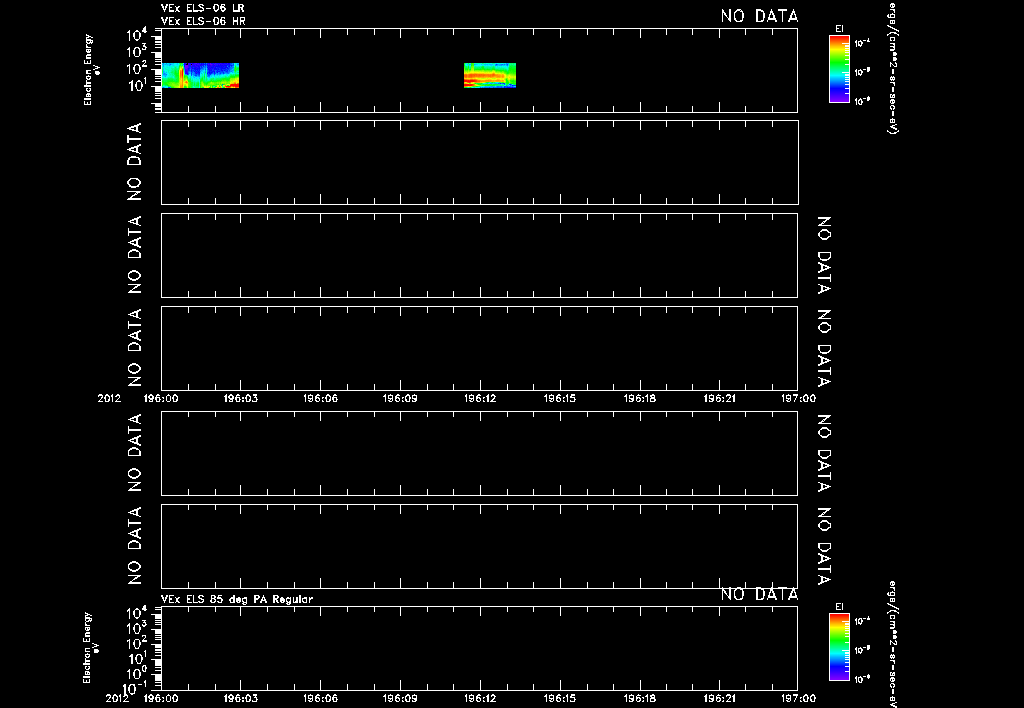Image resolution: width=1024 pixels, height=708 pixels.
Task: Click 'NO DATA' text above the bottom panel's right corner
Action: (760, 594)
